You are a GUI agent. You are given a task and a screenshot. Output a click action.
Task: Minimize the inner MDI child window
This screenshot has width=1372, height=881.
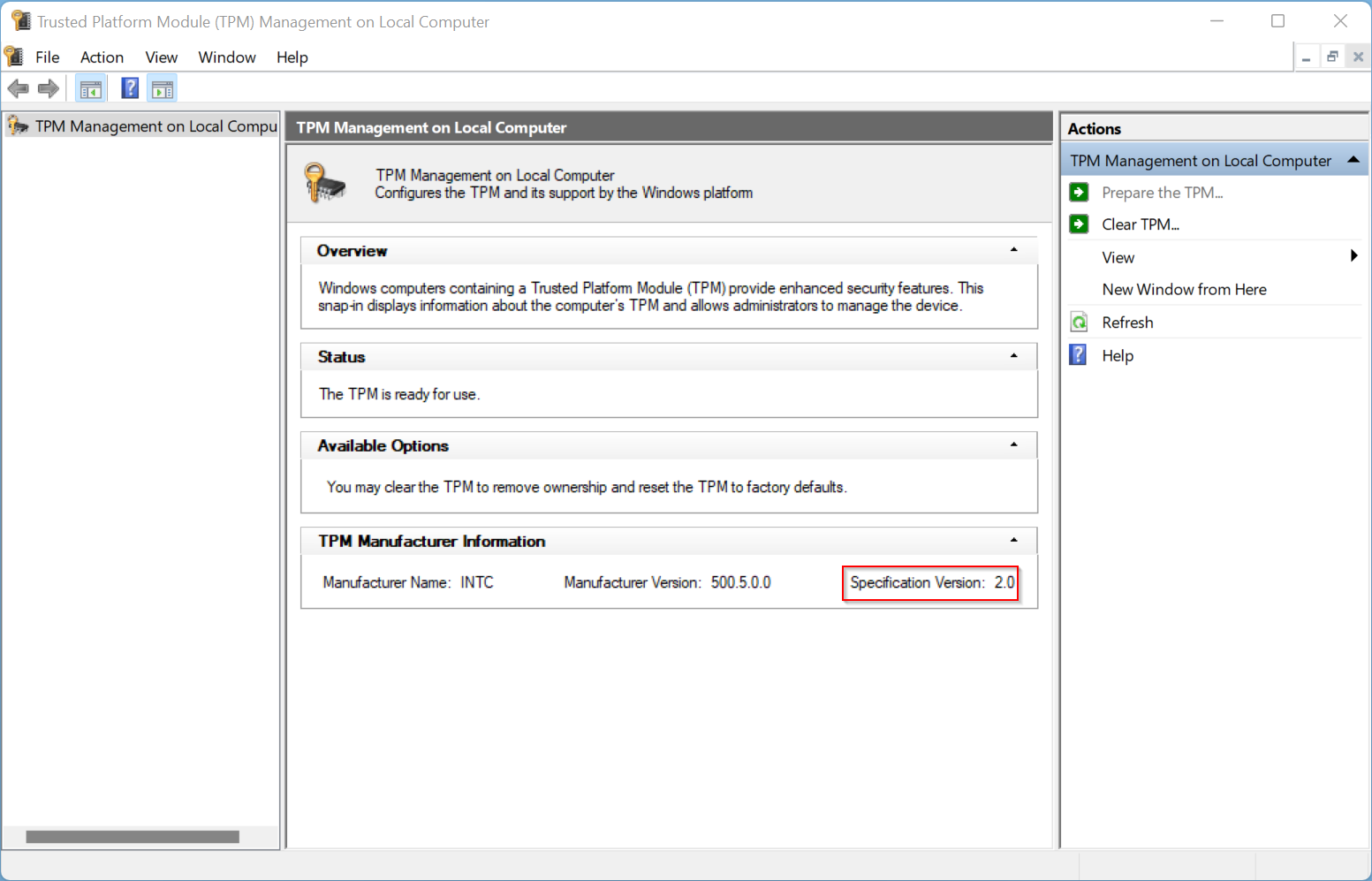click(x=1306, y=57)
